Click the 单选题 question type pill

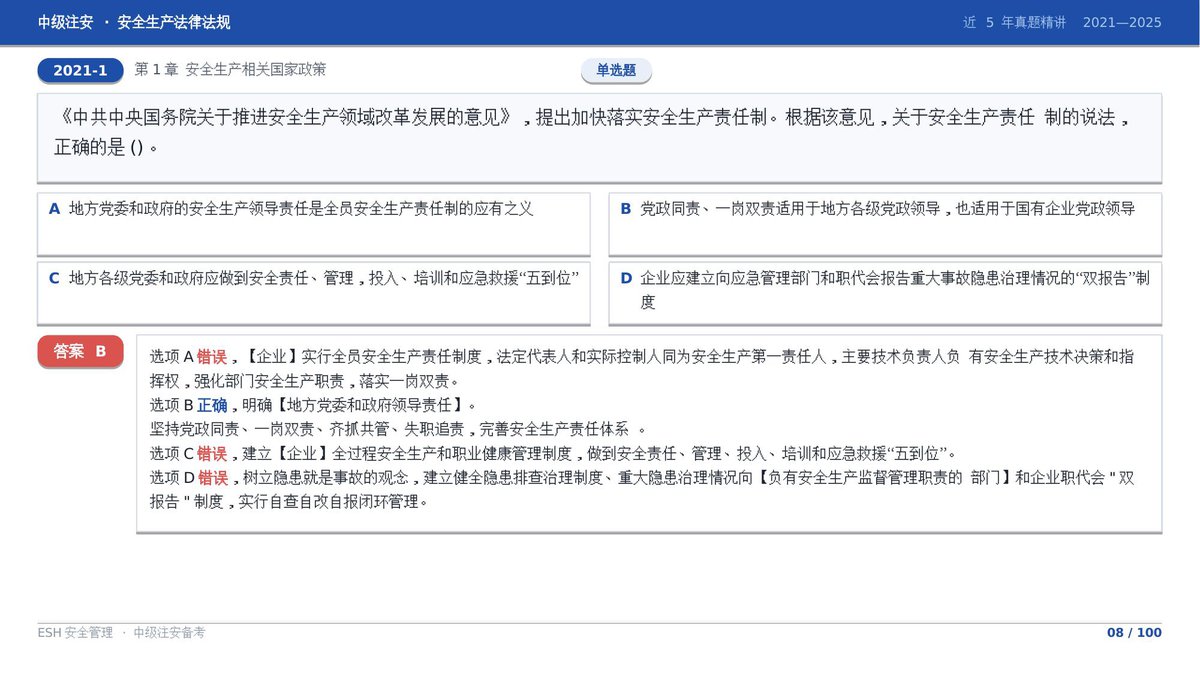click(x=616, y=70)
